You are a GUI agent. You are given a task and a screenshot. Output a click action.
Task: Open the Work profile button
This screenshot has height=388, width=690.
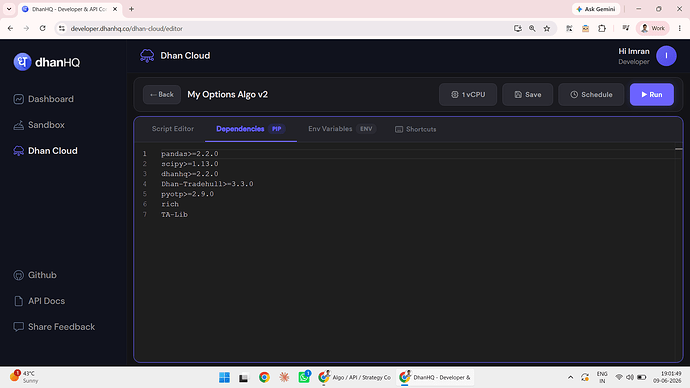coord(653,28)
